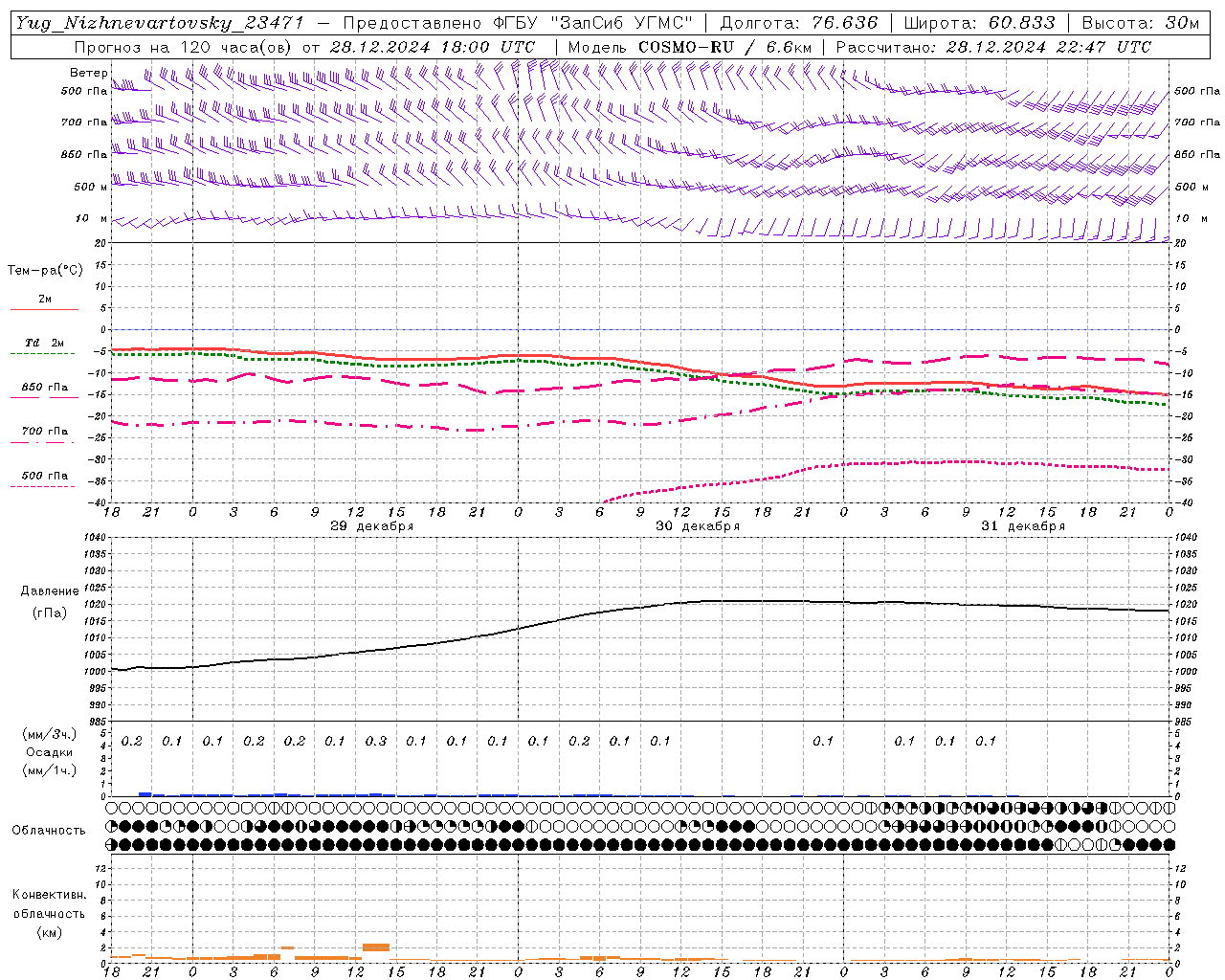Click the '(мм/3ч.)' precipitation unit label
The image size is (1225, 980).
click(50, 735)
